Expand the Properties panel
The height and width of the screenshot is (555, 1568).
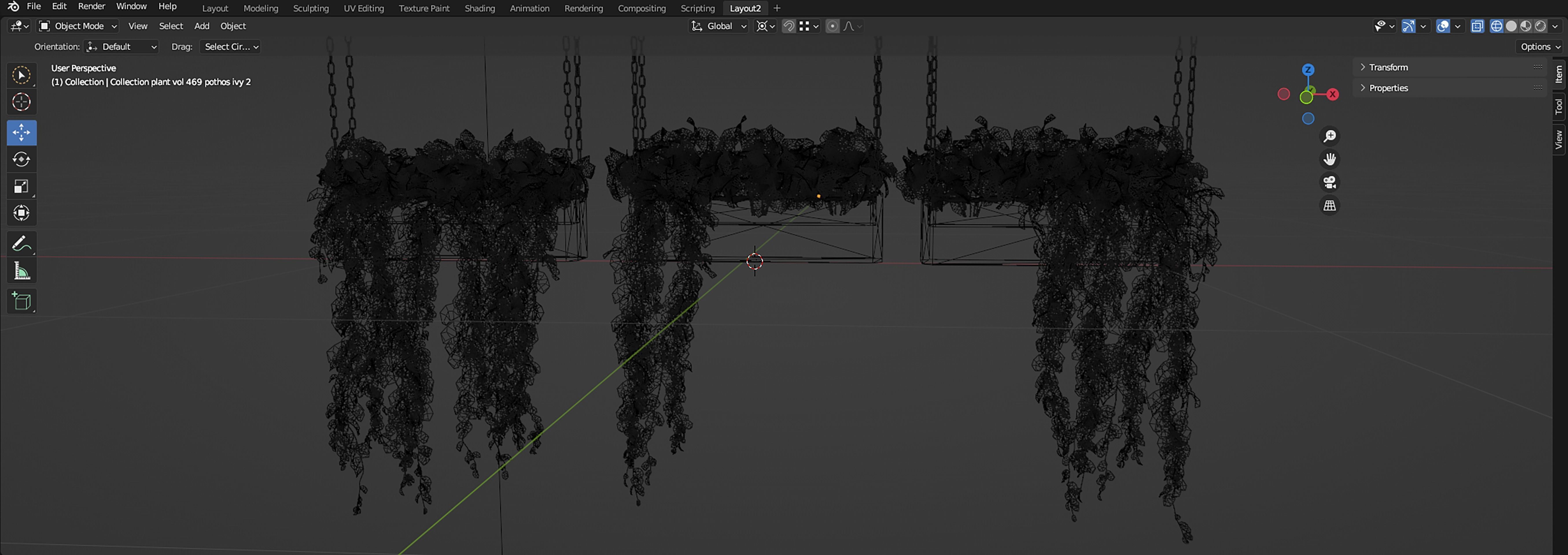(x=1450, y=88)
